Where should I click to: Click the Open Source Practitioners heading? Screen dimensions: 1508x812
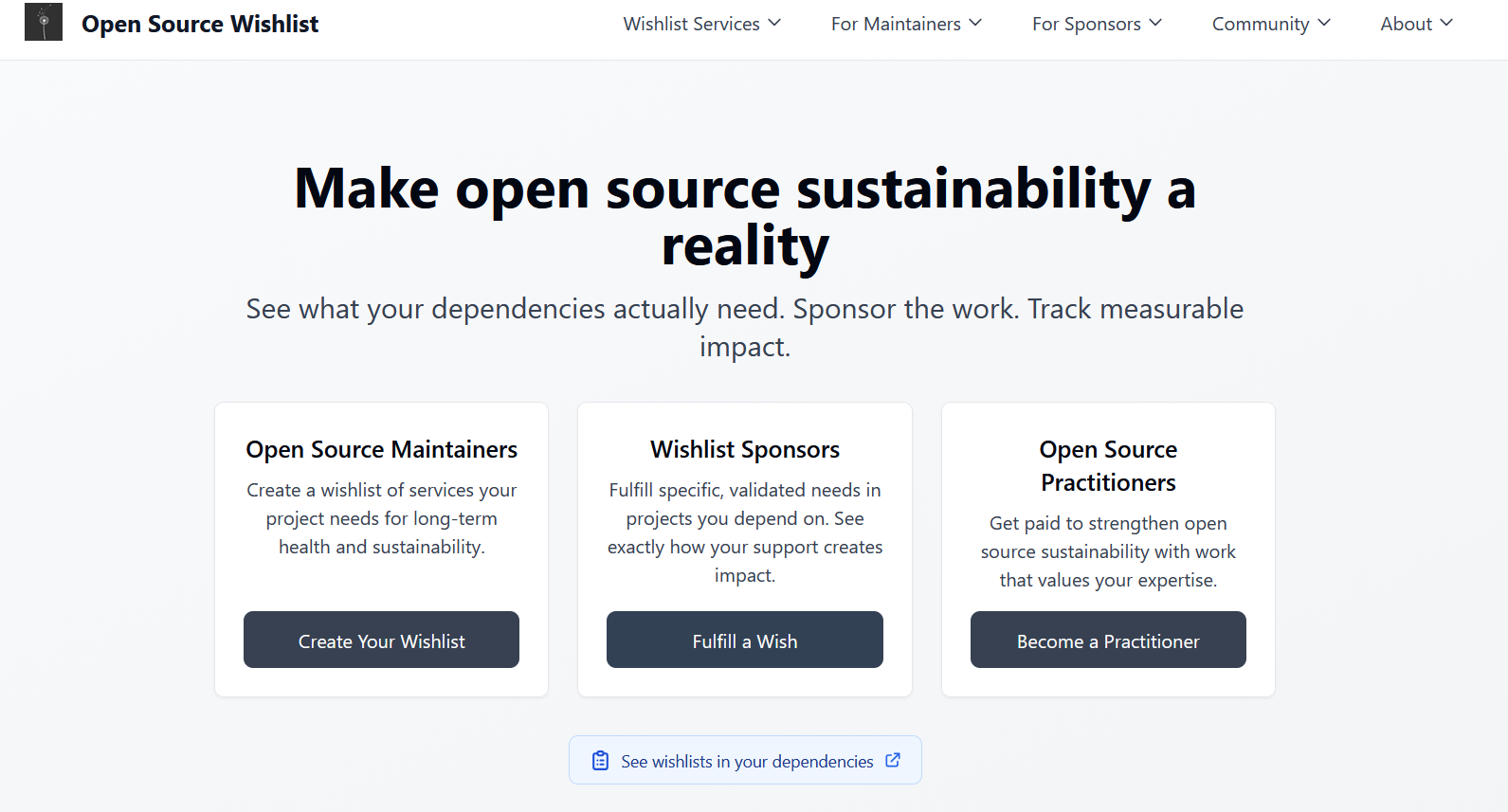pyautogui.click(x=1107, y=465)
